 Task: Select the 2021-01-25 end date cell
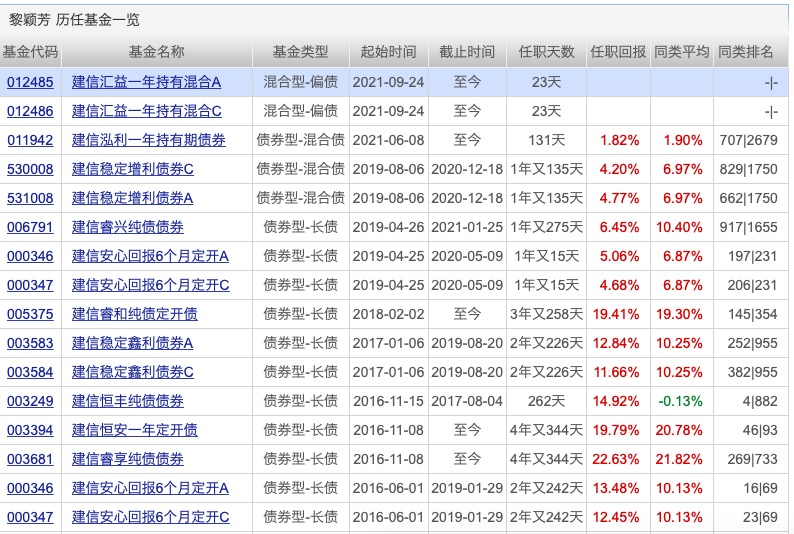pyautogui.click(x=467, y=227)
